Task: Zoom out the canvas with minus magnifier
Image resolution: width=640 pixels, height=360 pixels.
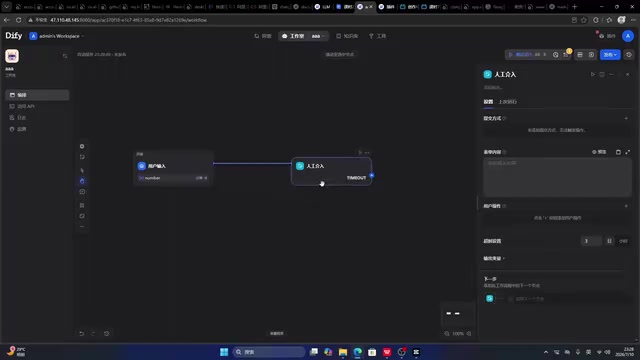Action: pyautogui.click(x=447, y=333)
